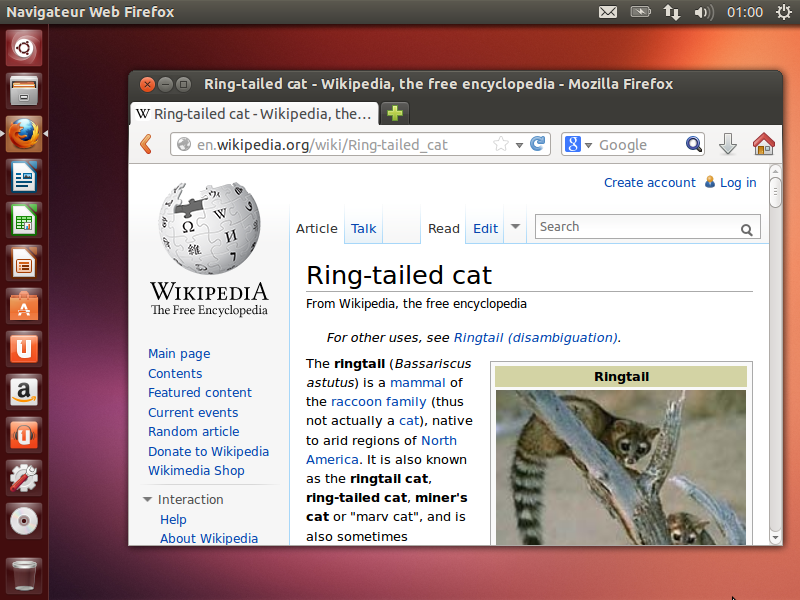Open the Amazon launcher icon
800x600 pixels.
click(24, 392)
